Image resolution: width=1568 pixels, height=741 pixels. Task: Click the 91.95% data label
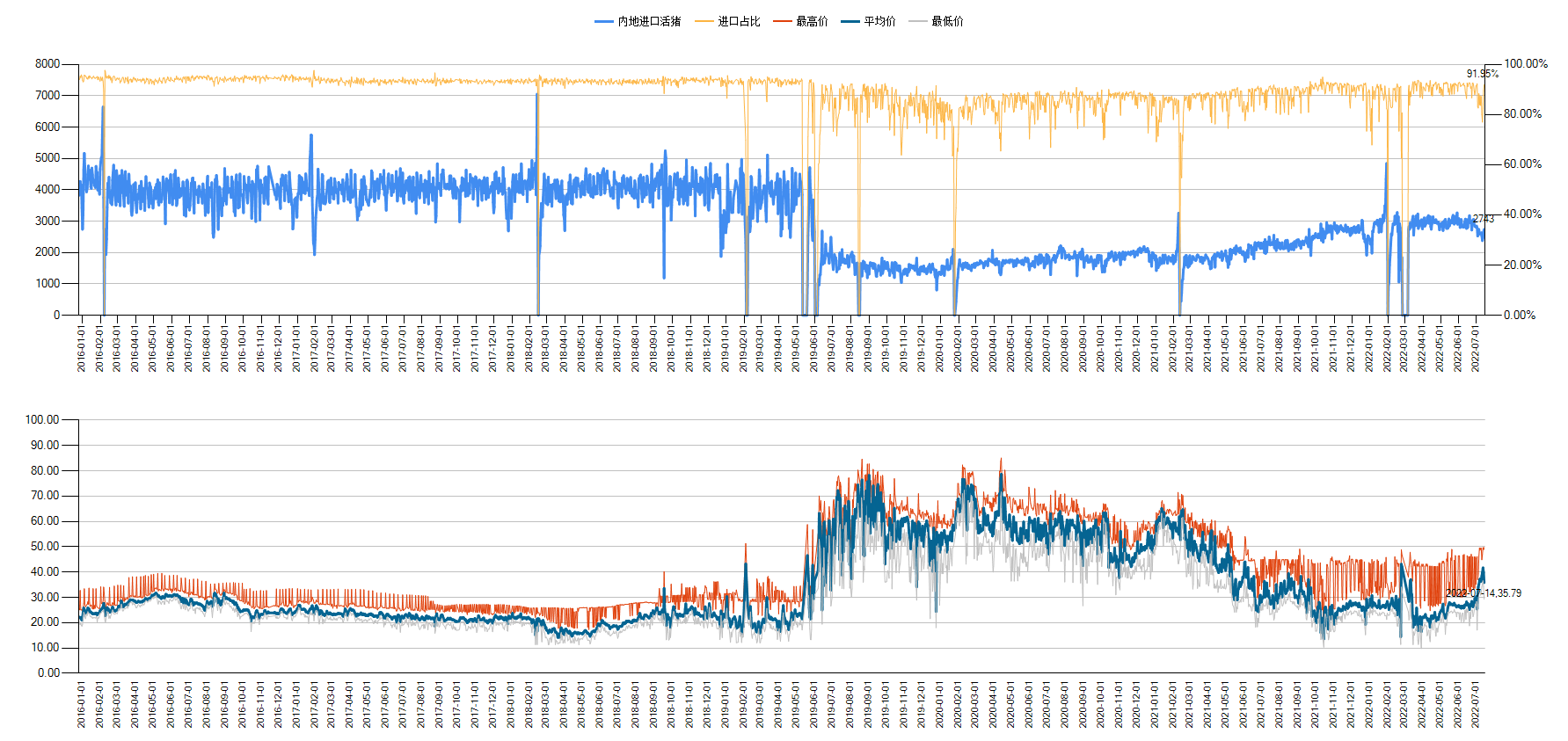1482,74
